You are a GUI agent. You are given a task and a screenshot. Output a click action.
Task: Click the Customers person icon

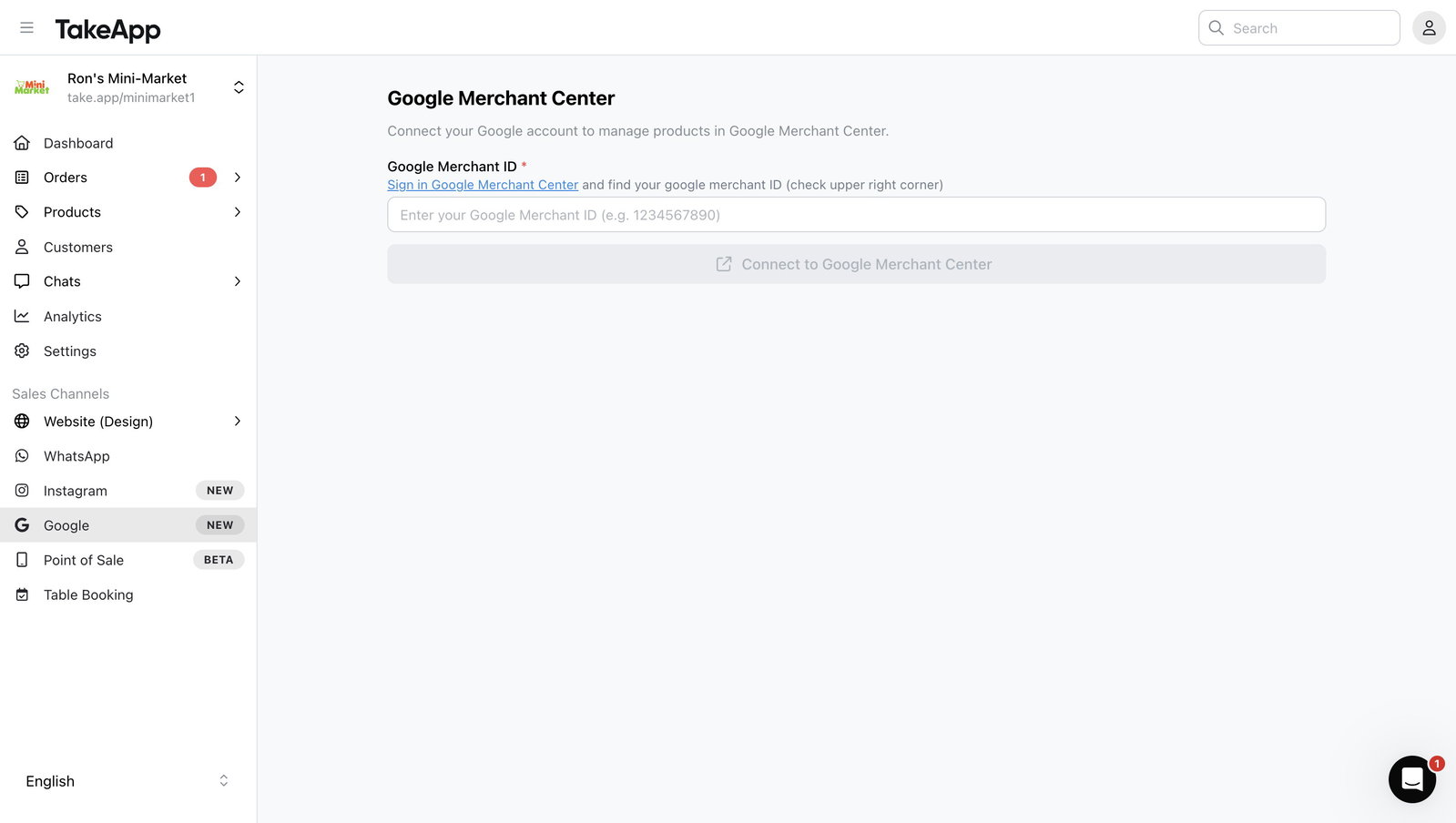22,247
